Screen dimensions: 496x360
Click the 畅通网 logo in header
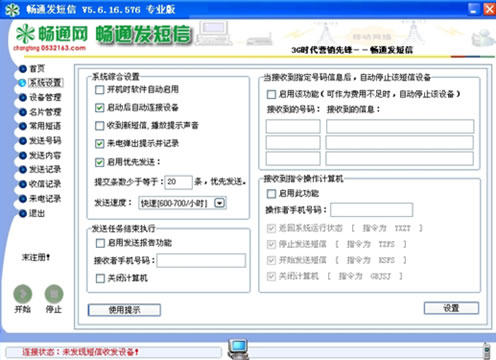pyautogui.click(x=52, y=34)
